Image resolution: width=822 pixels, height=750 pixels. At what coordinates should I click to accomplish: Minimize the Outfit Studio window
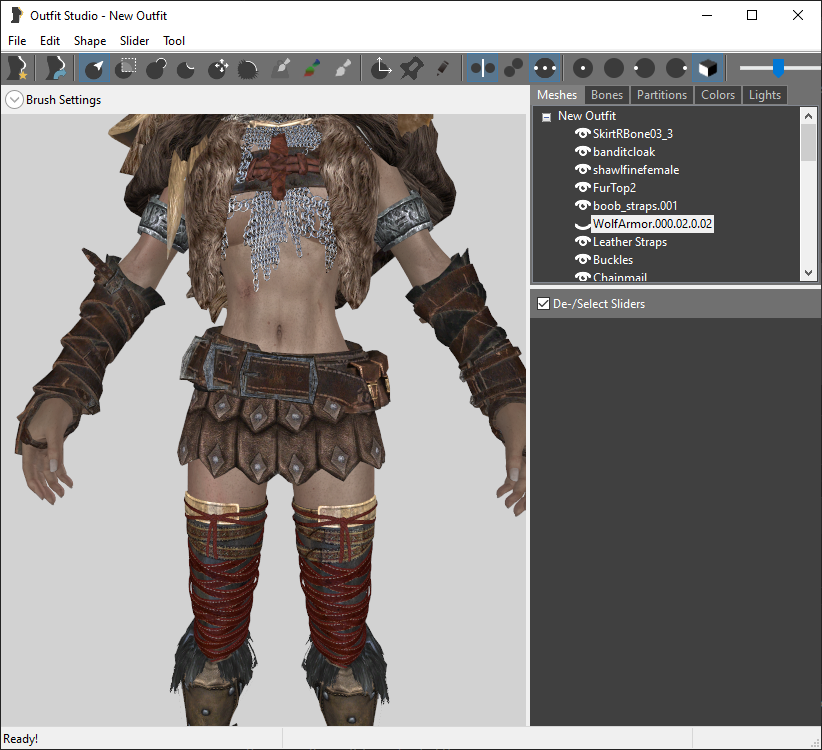pyautogui.click(x=707, y=15)
